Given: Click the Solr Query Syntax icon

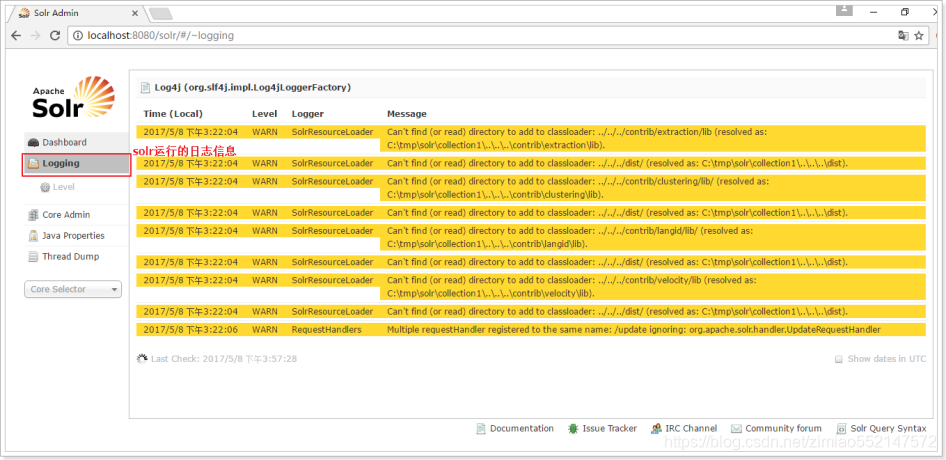Looking at the screenshot, I should (x=841, y=429).
